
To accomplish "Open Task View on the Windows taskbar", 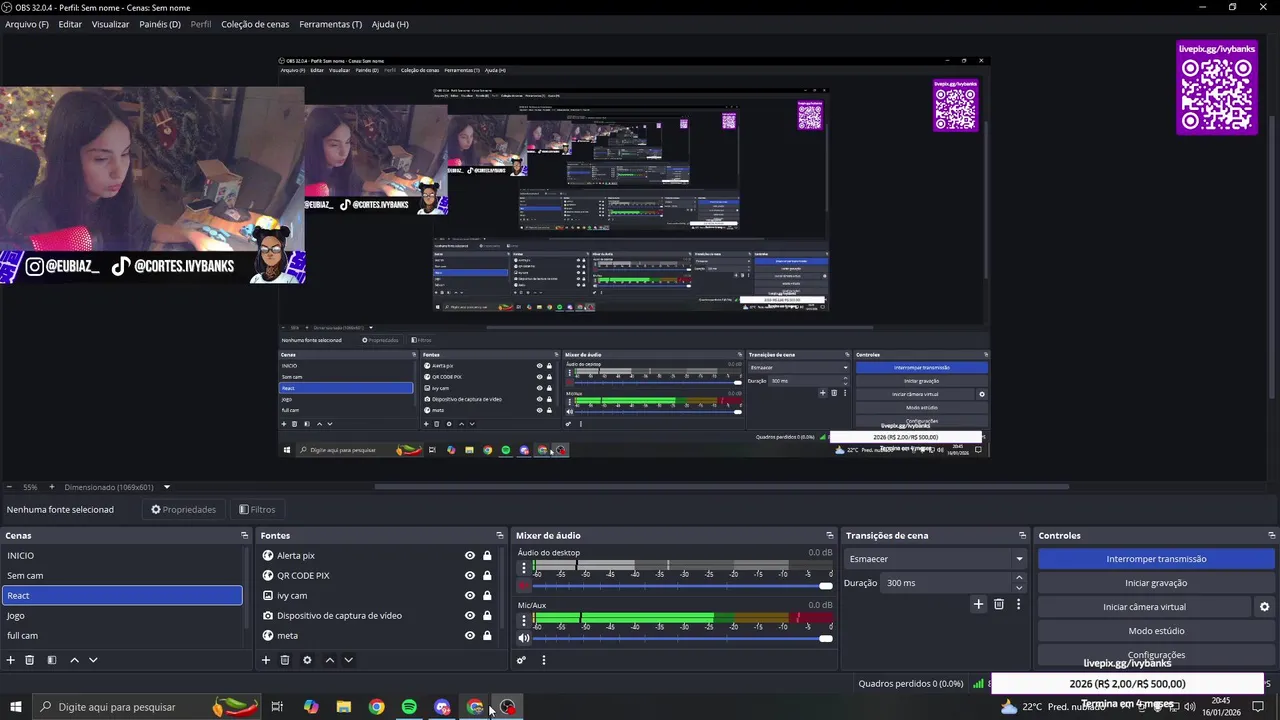I will point(277,707).
